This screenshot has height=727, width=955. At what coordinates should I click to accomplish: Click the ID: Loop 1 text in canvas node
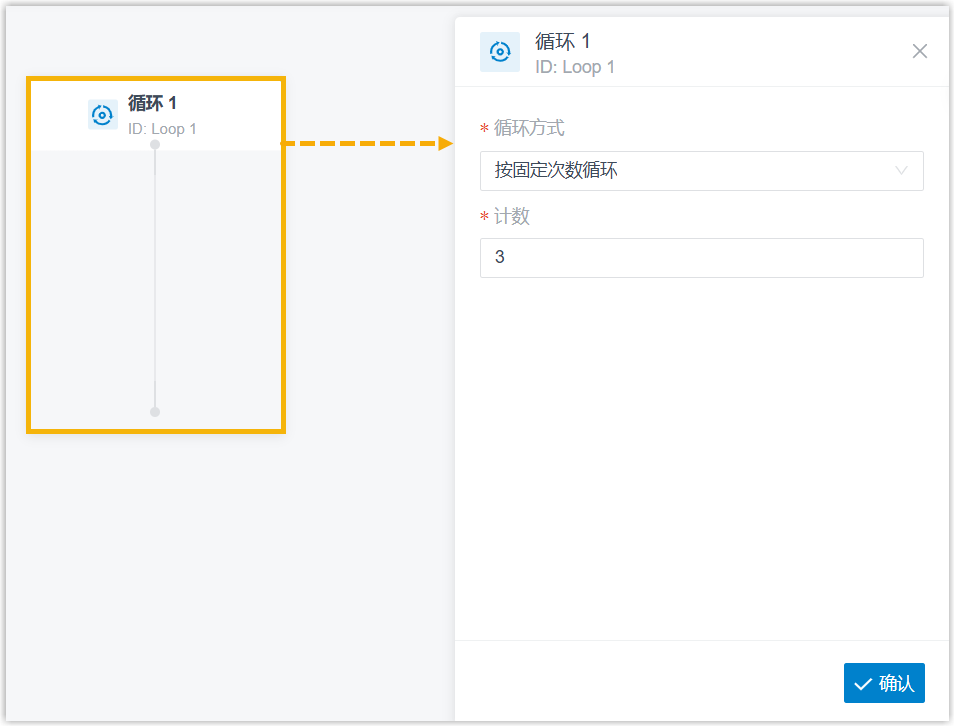click(162, 129)
